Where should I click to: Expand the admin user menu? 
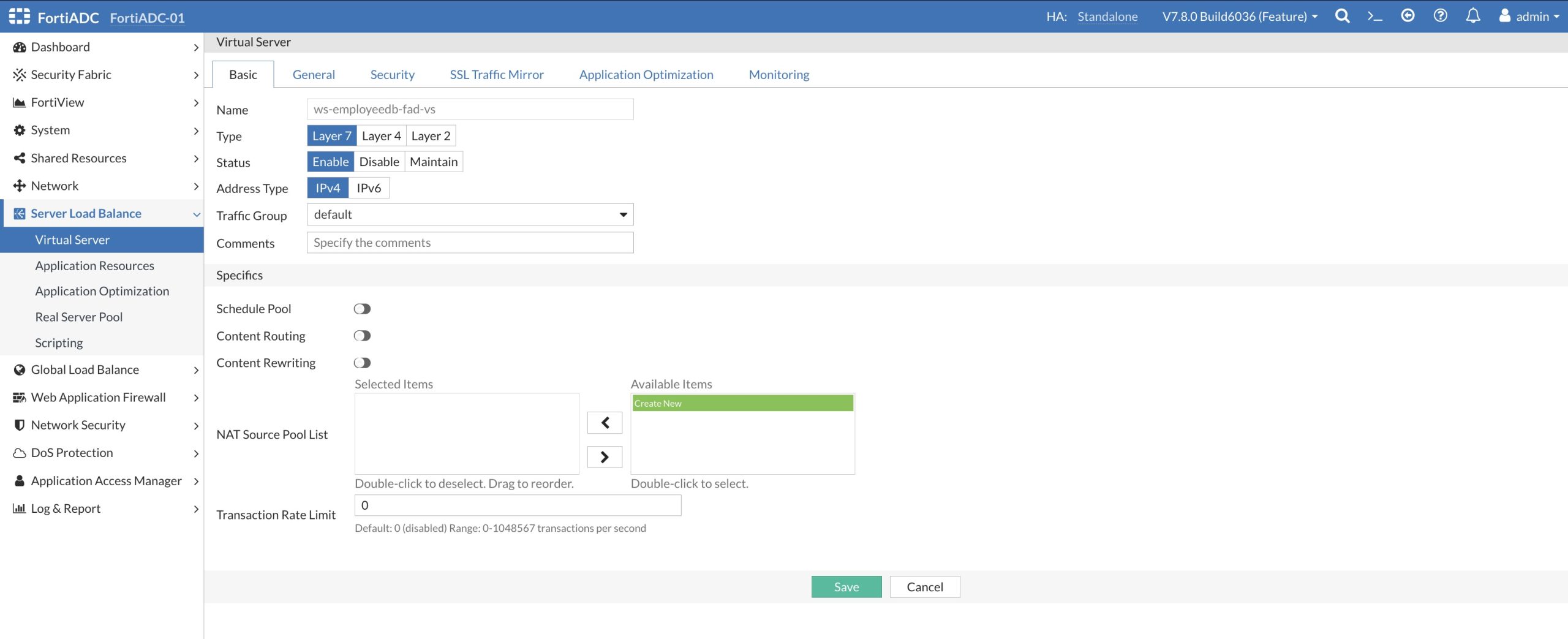pos(1528,17)
